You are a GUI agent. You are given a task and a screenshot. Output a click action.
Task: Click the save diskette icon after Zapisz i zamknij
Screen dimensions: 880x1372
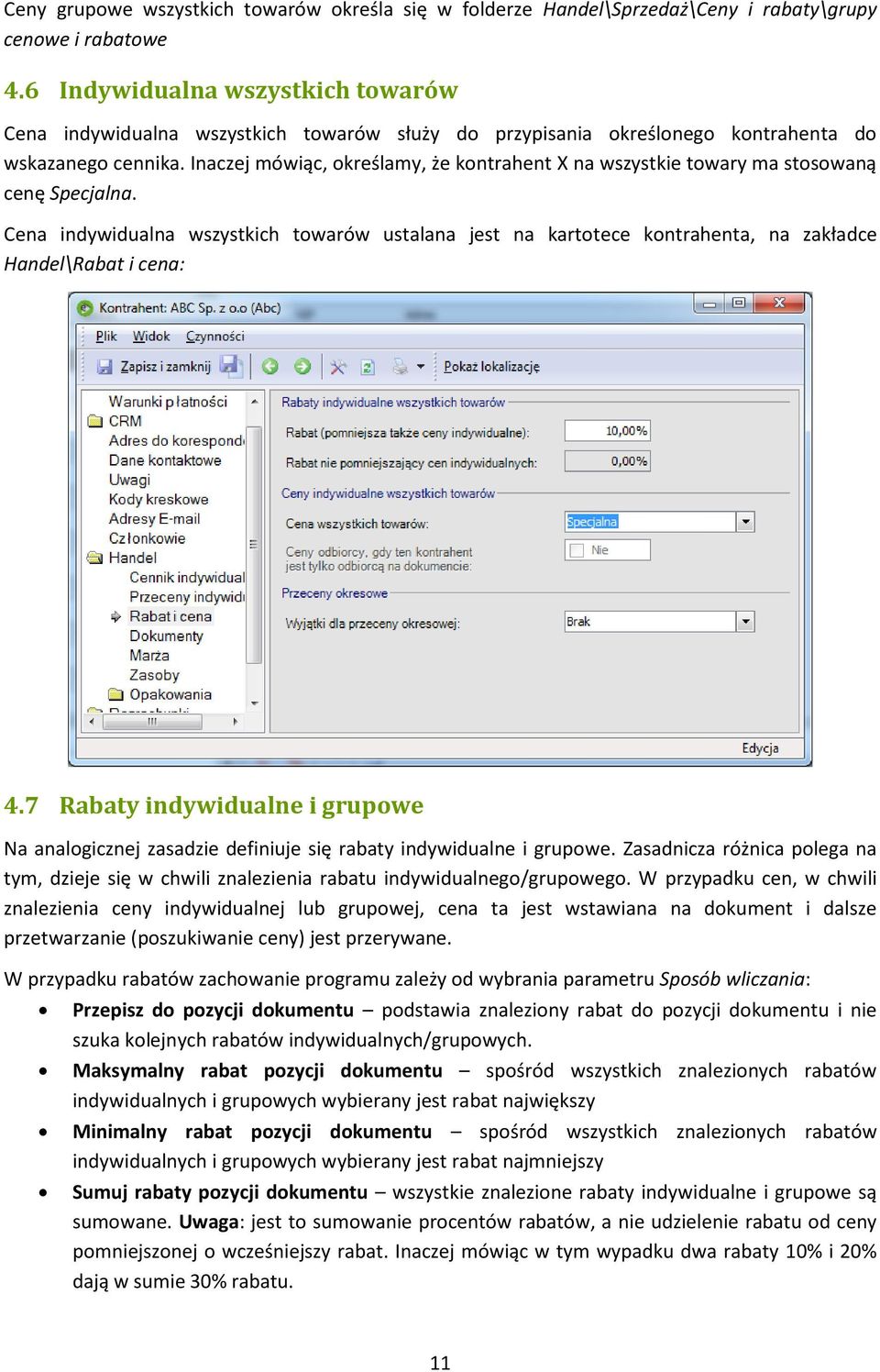click(x=230, y=366)
